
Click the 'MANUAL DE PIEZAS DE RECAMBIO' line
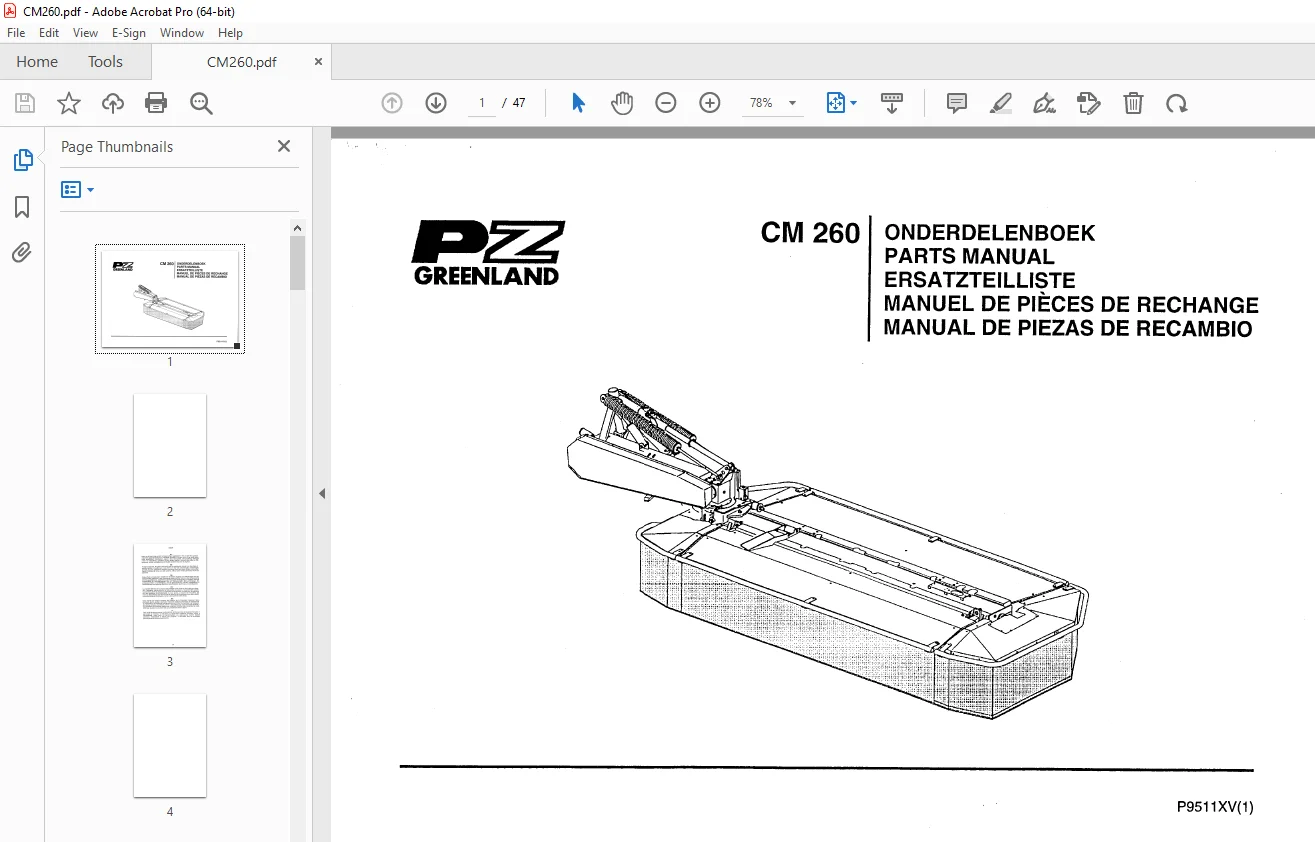[1068, 328]
